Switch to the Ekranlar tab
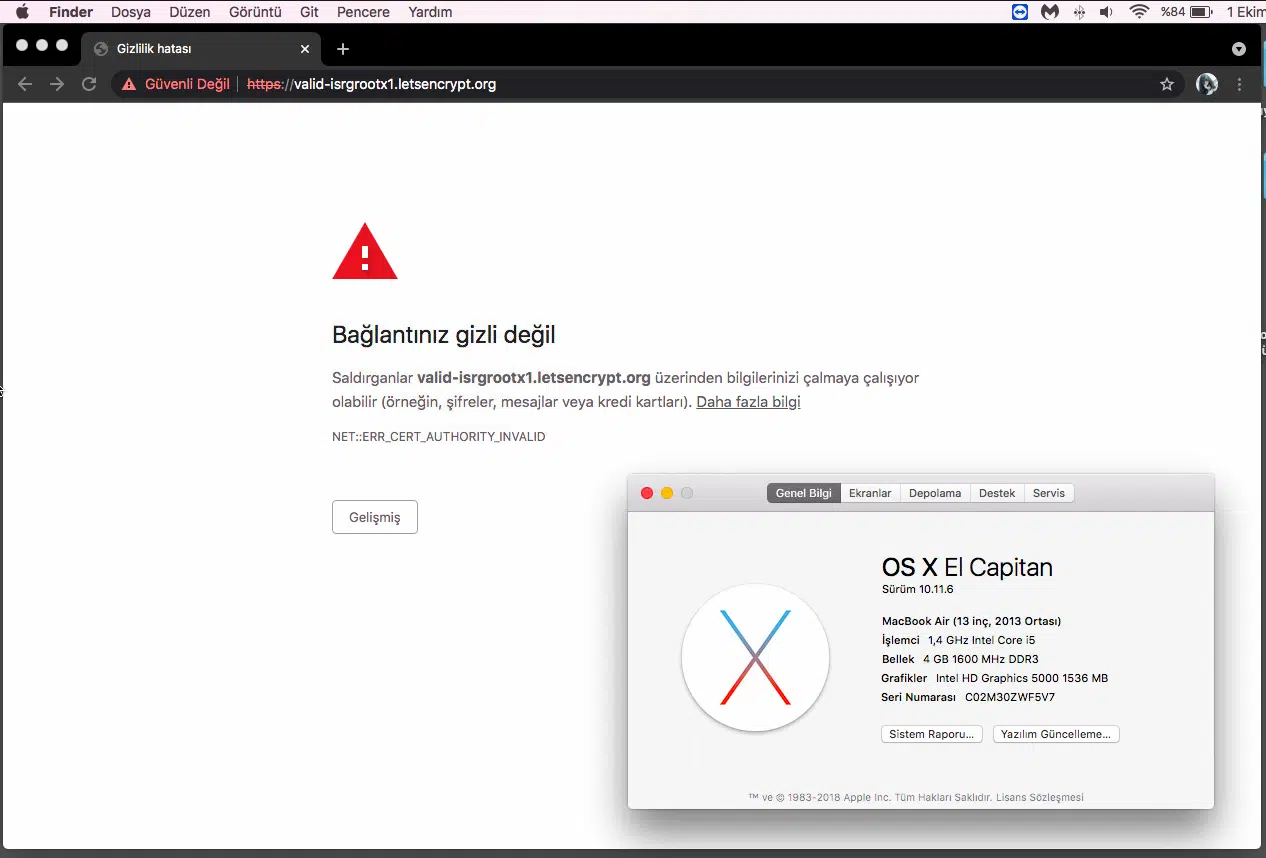Image resolution: width=1266 pixels, height=858 pixels. click(869, 493)
